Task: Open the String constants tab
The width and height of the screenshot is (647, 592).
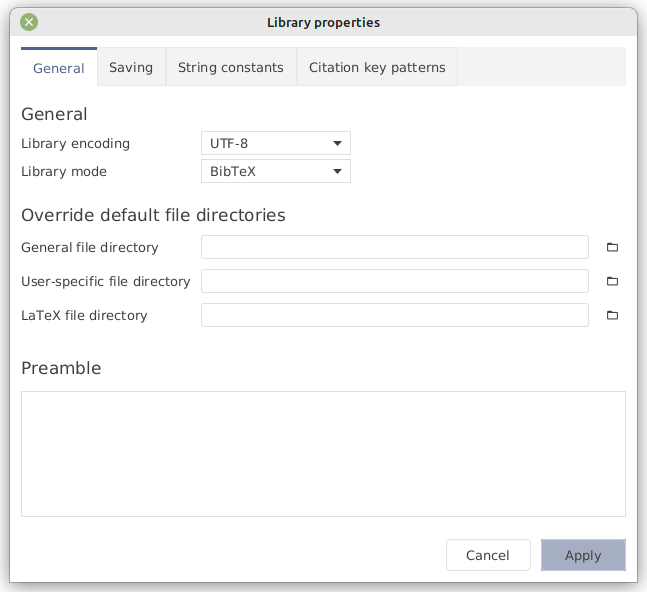Action: 231,67
